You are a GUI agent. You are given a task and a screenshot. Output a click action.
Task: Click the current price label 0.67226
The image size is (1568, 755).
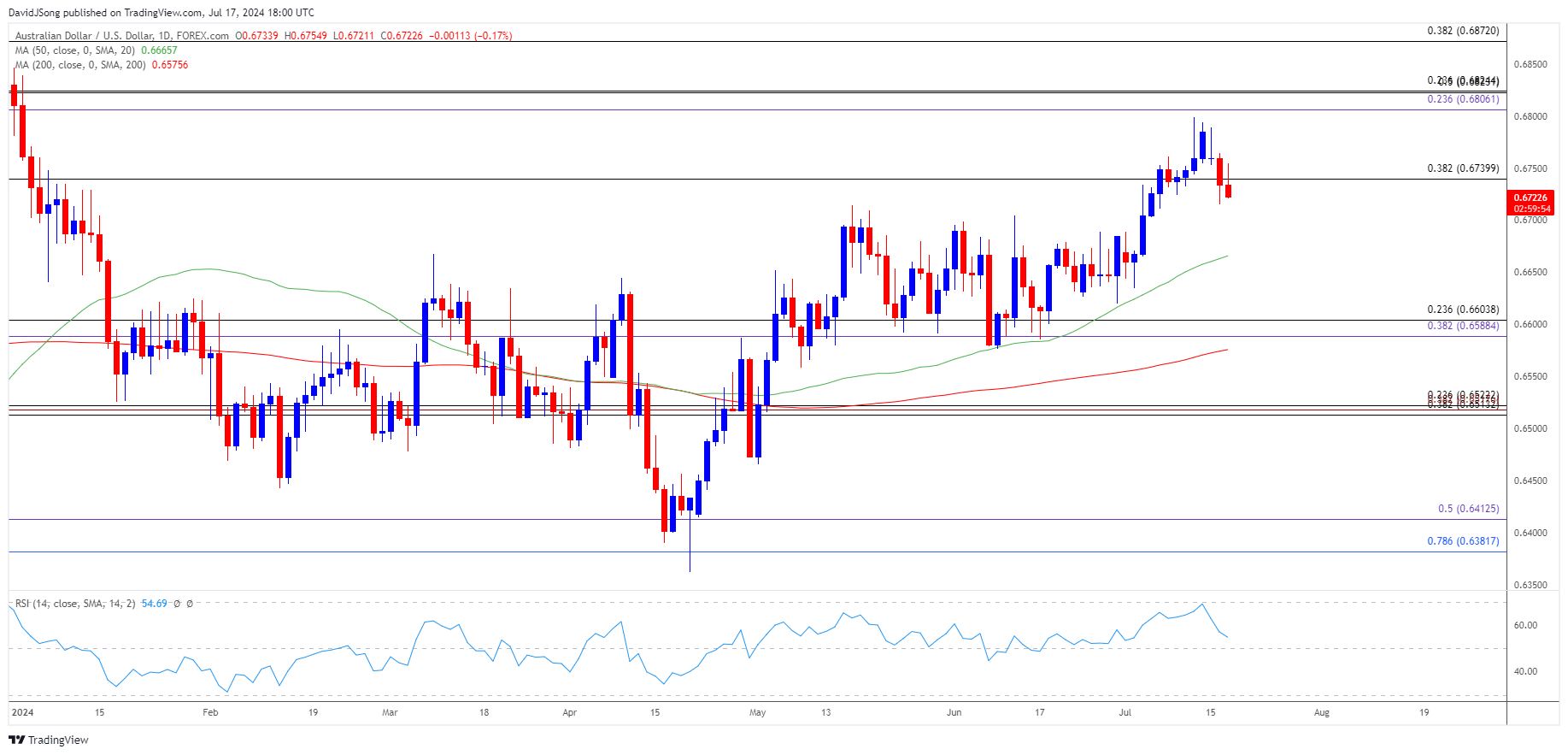click(1530, 198)
